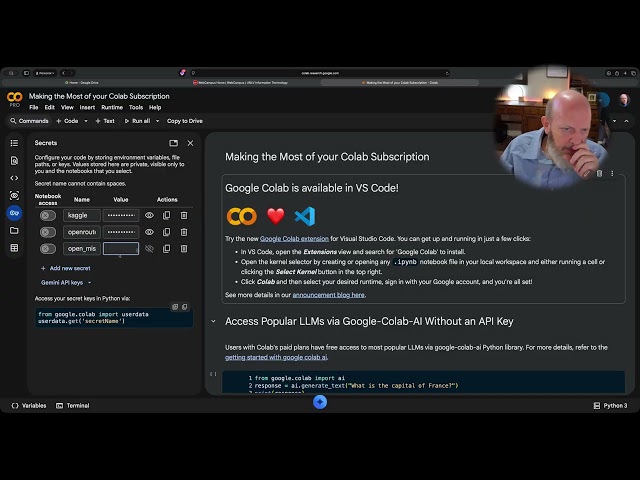This screenshot has height=480, width=640.
Task: Toggle notebook access for open_mis secret
Action: point(48,249)
